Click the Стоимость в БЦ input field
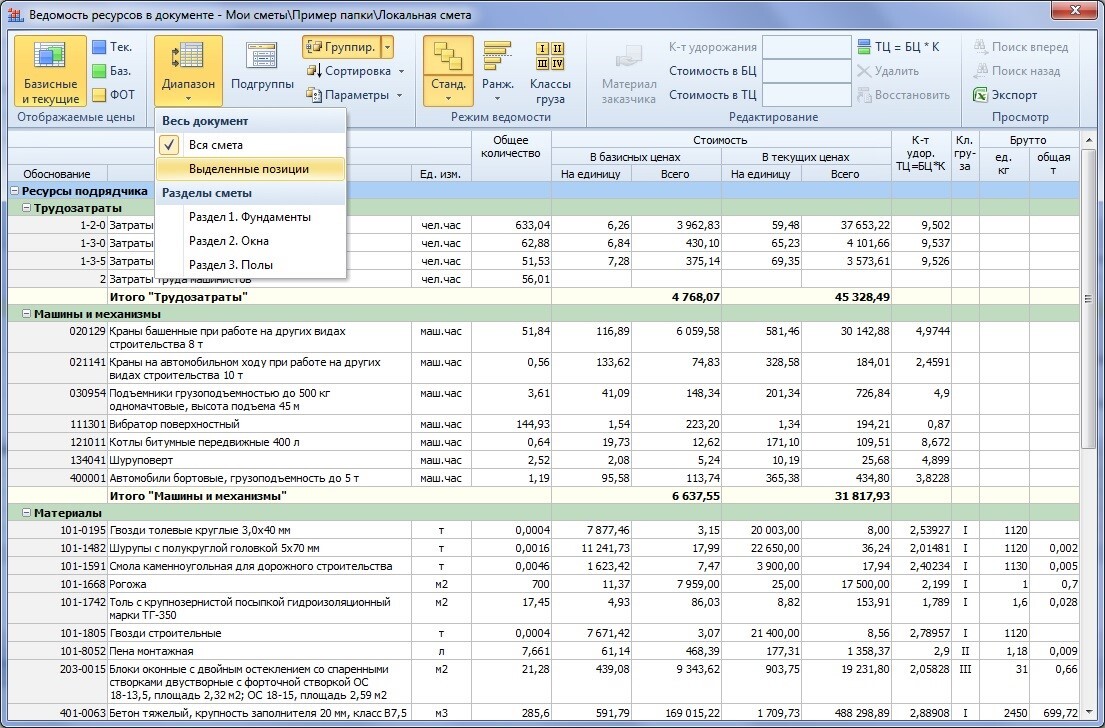Viewport: 1105px width, 728px height. (806, 71)
